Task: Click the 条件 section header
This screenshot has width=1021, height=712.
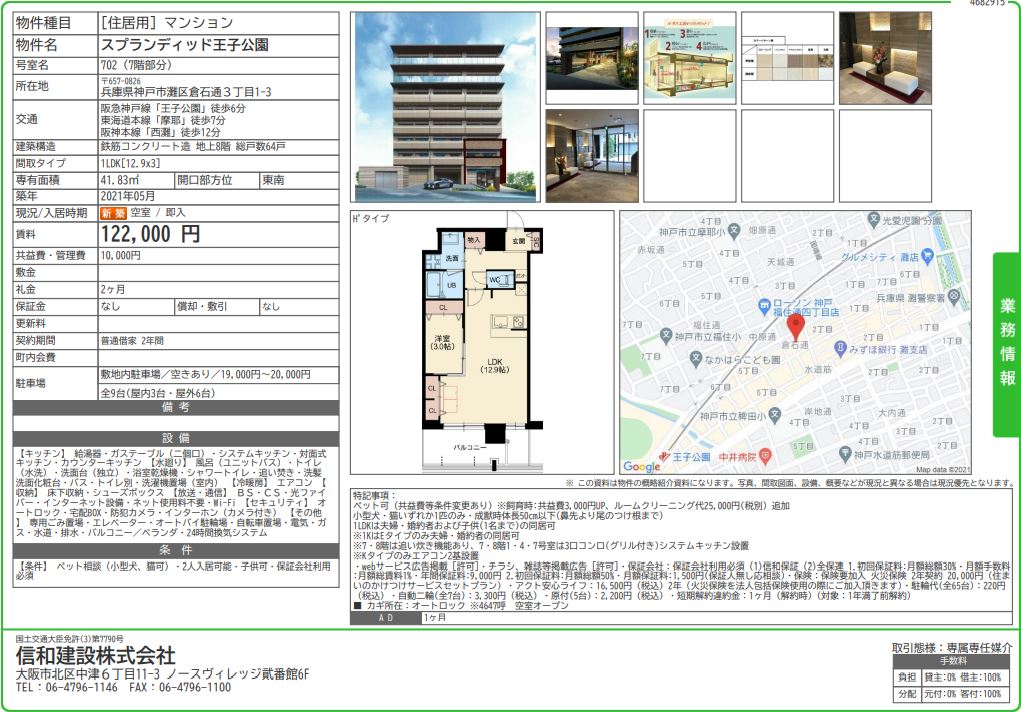Action: 176,550
